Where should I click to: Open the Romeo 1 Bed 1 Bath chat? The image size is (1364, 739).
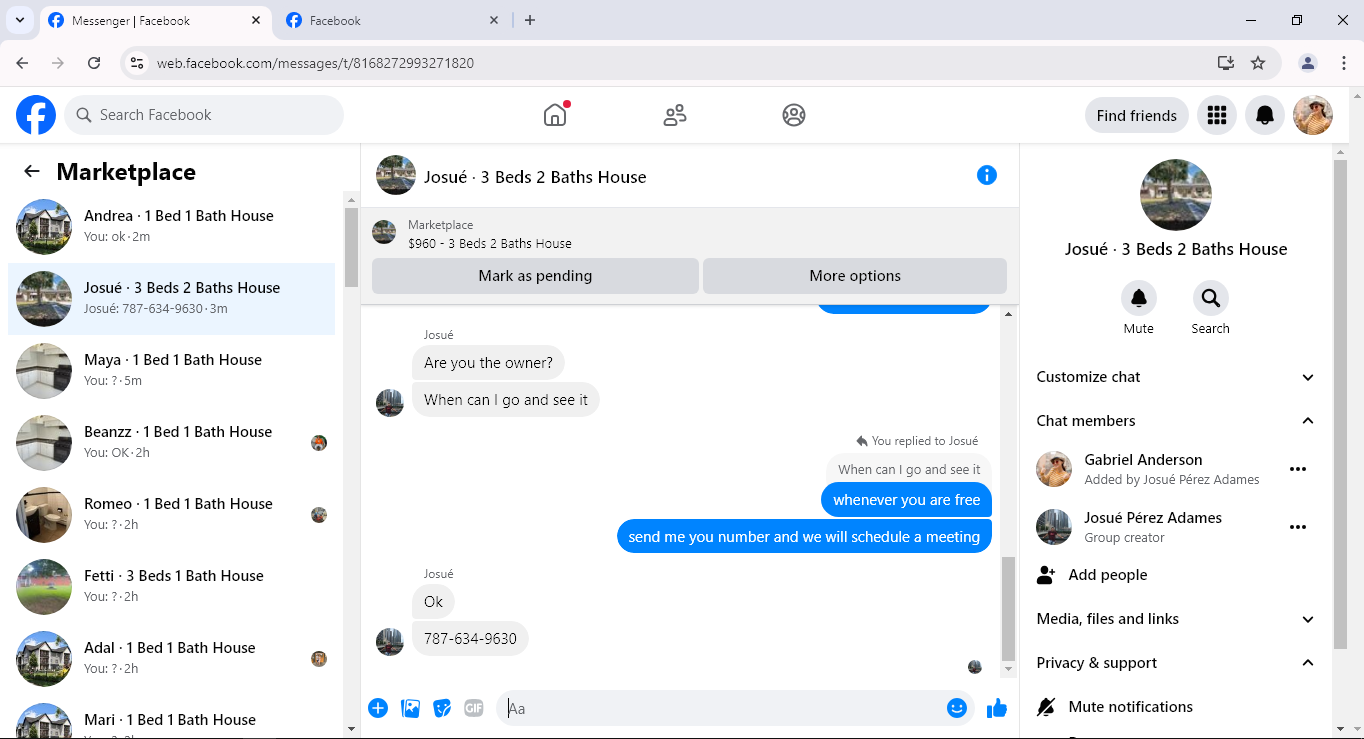coord(172,515)
